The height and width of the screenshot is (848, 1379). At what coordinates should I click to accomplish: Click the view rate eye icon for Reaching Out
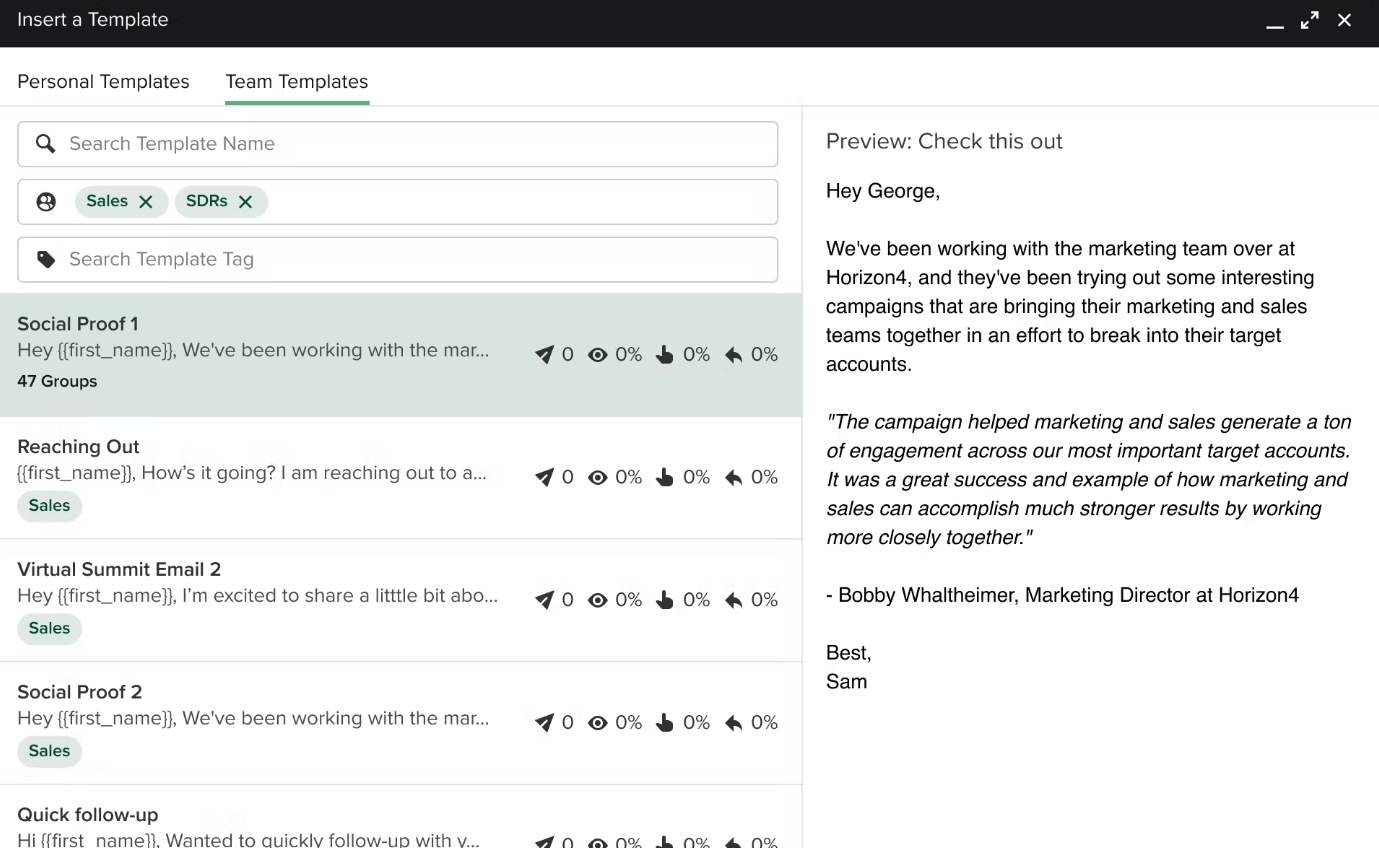point(598,478)
